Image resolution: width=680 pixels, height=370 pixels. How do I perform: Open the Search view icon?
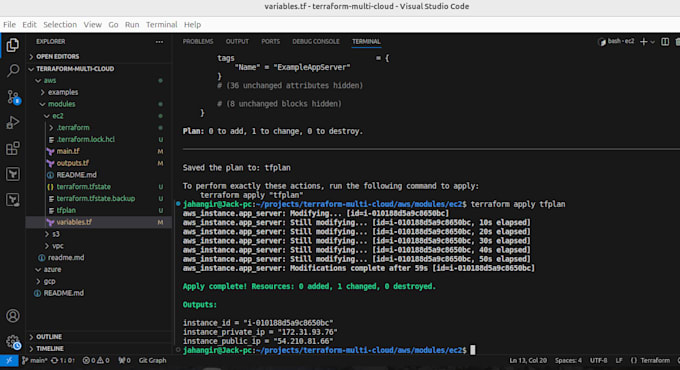tap(13, 71)
